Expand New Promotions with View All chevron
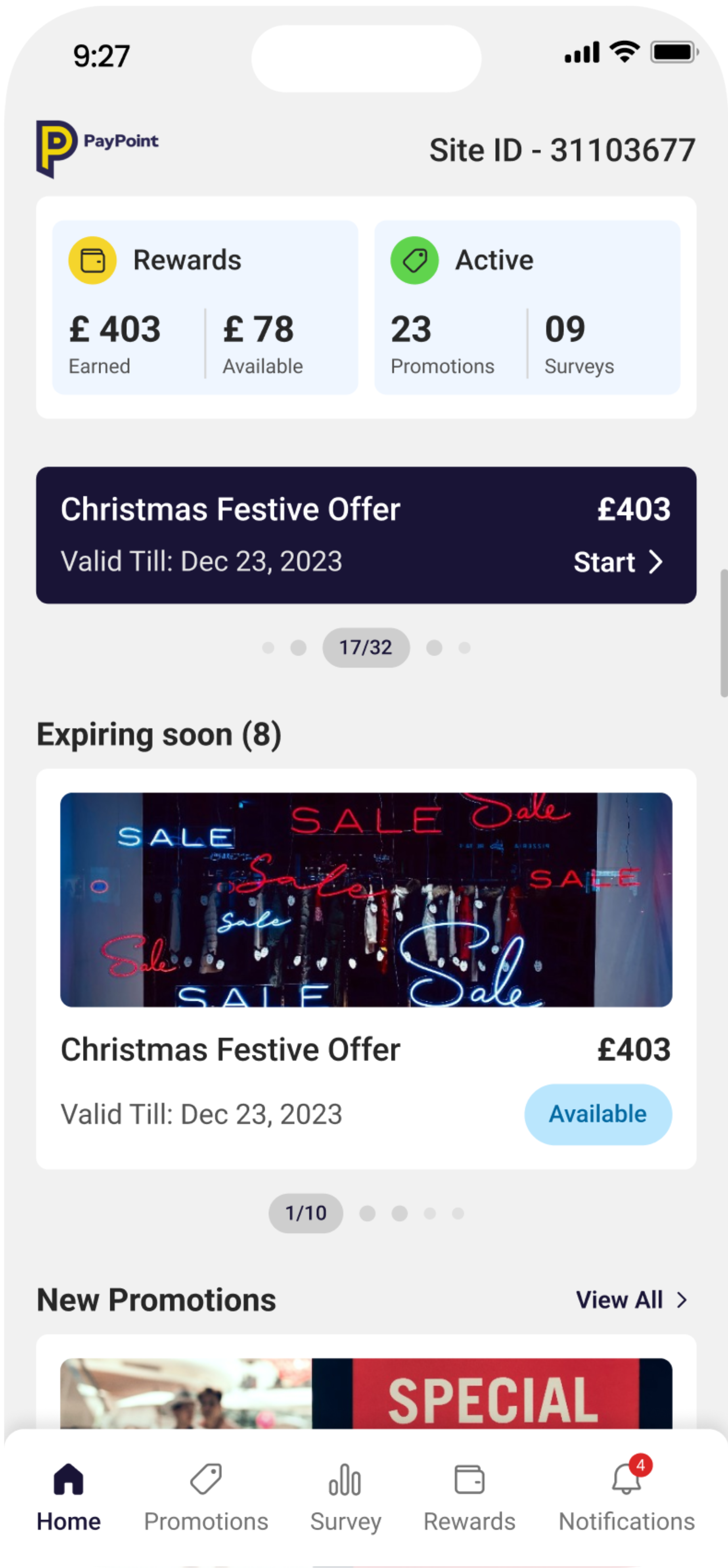 tap(682, 1300)
